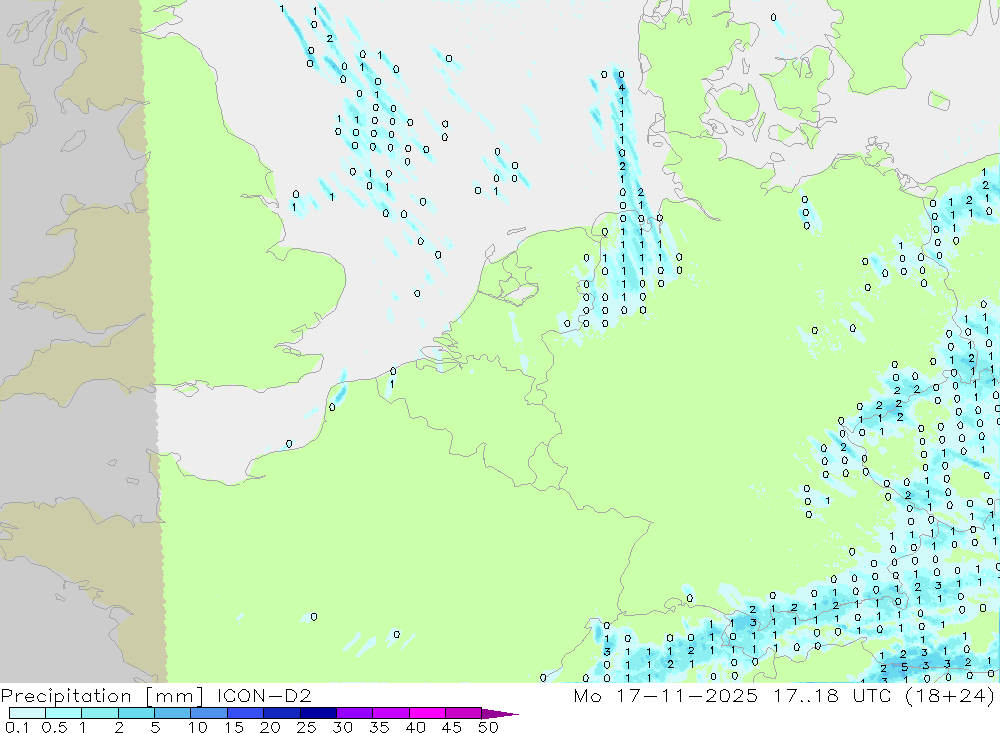
Task: Select the swatch between 45 and 50
Action: click(464, 713)
